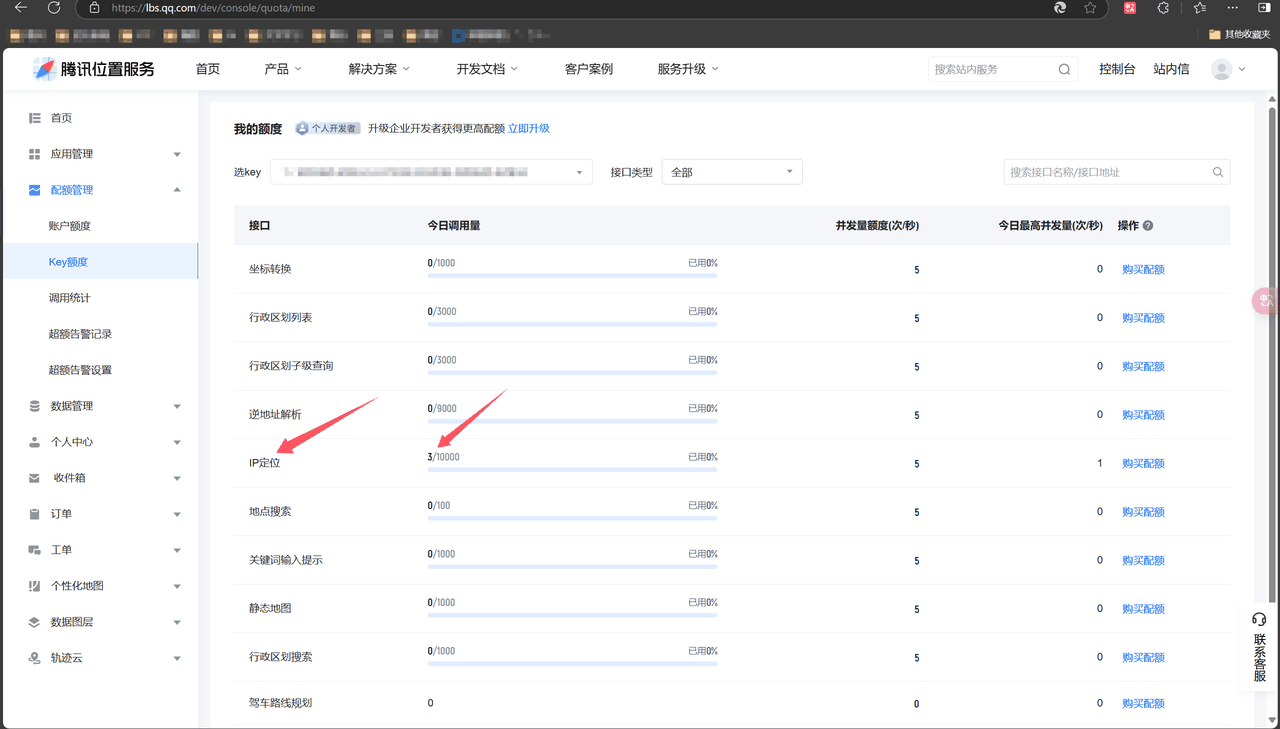Open the user avatar menu
1280x729 pixels.
point(1228,69)
